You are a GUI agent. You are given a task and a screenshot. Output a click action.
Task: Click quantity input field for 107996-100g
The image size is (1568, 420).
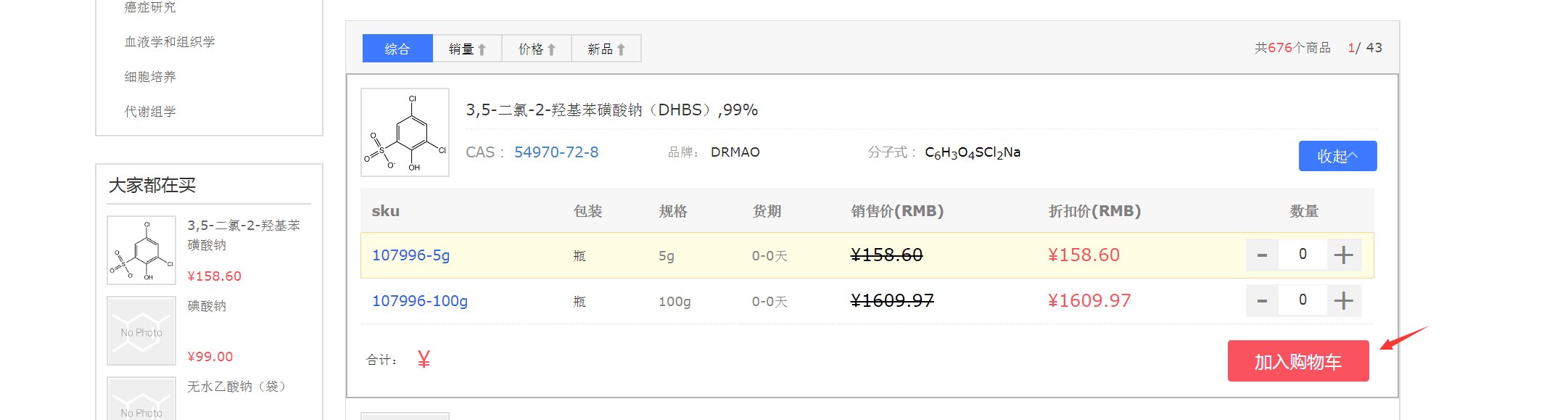(1303, 300)
